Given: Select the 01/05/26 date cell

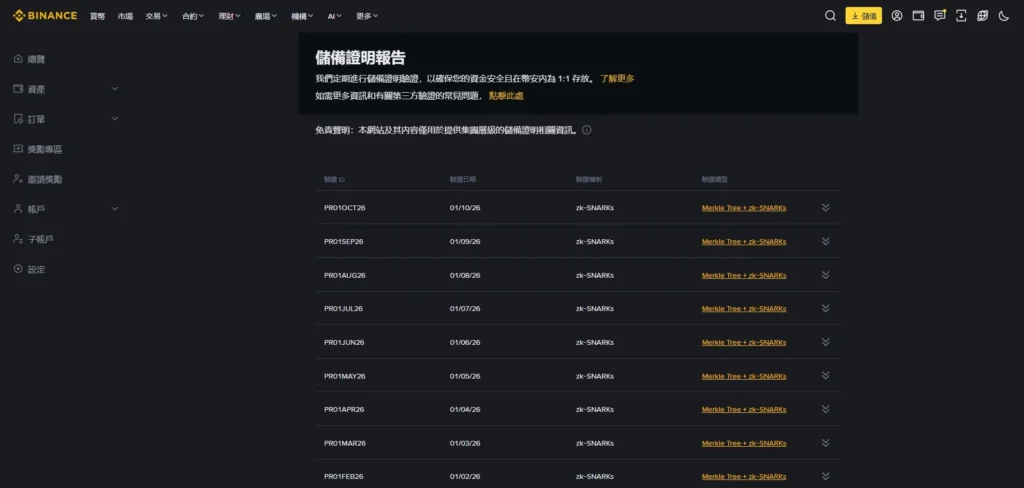Looking at the screenshot, I should 465,376.
